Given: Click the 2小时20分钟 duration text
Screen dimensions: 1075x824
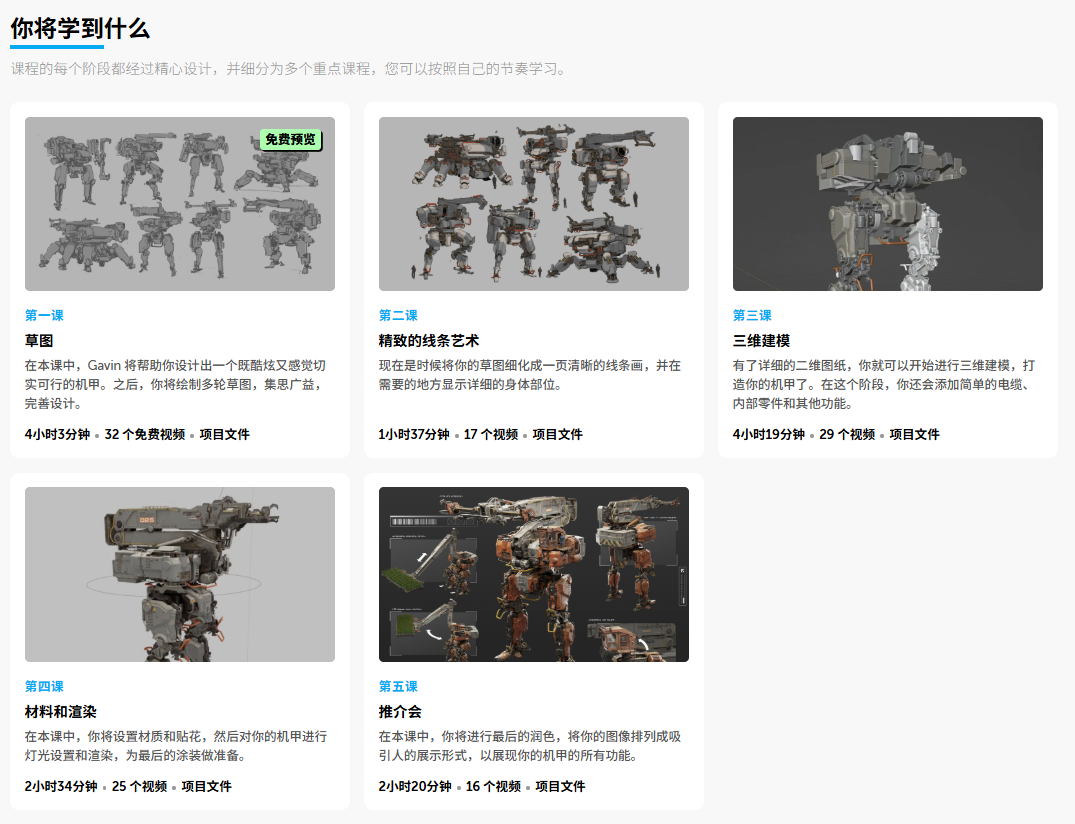Looking at the screenshot, I should pos(415,786).
